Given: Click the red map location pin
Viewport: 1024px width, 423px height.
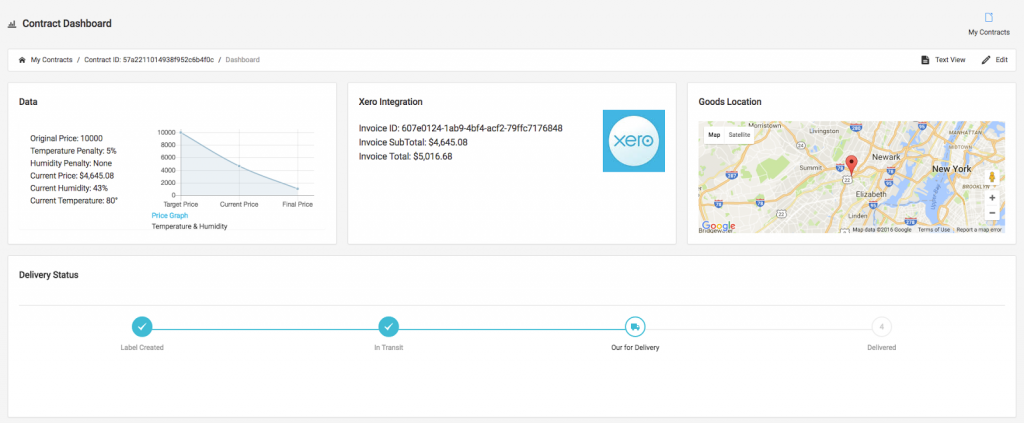Looking at the screenshot, I should (x=851, y=165).
